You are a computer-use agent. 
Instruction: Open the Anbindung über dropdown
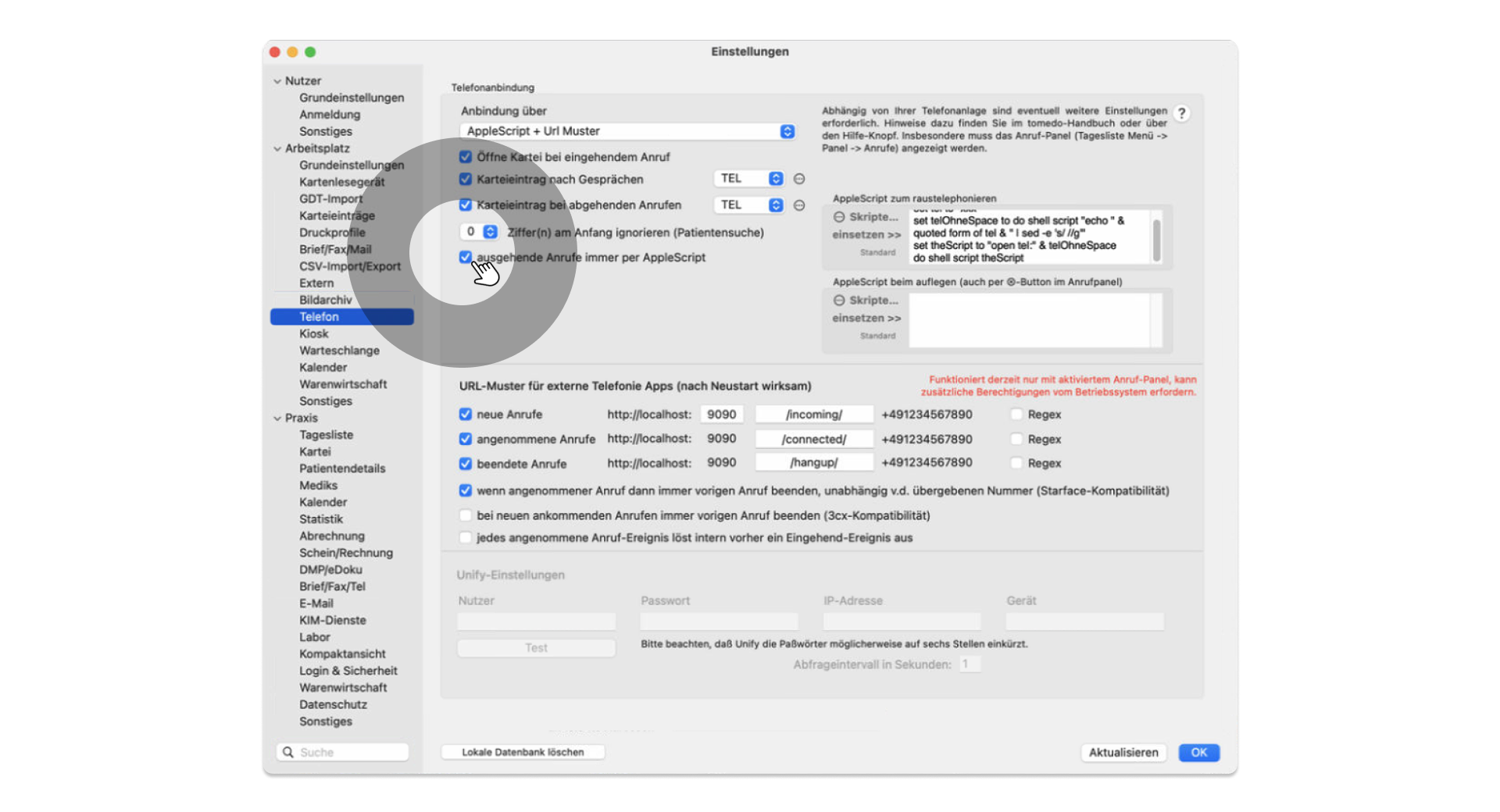pyautogui.click(x=628, y=131)
